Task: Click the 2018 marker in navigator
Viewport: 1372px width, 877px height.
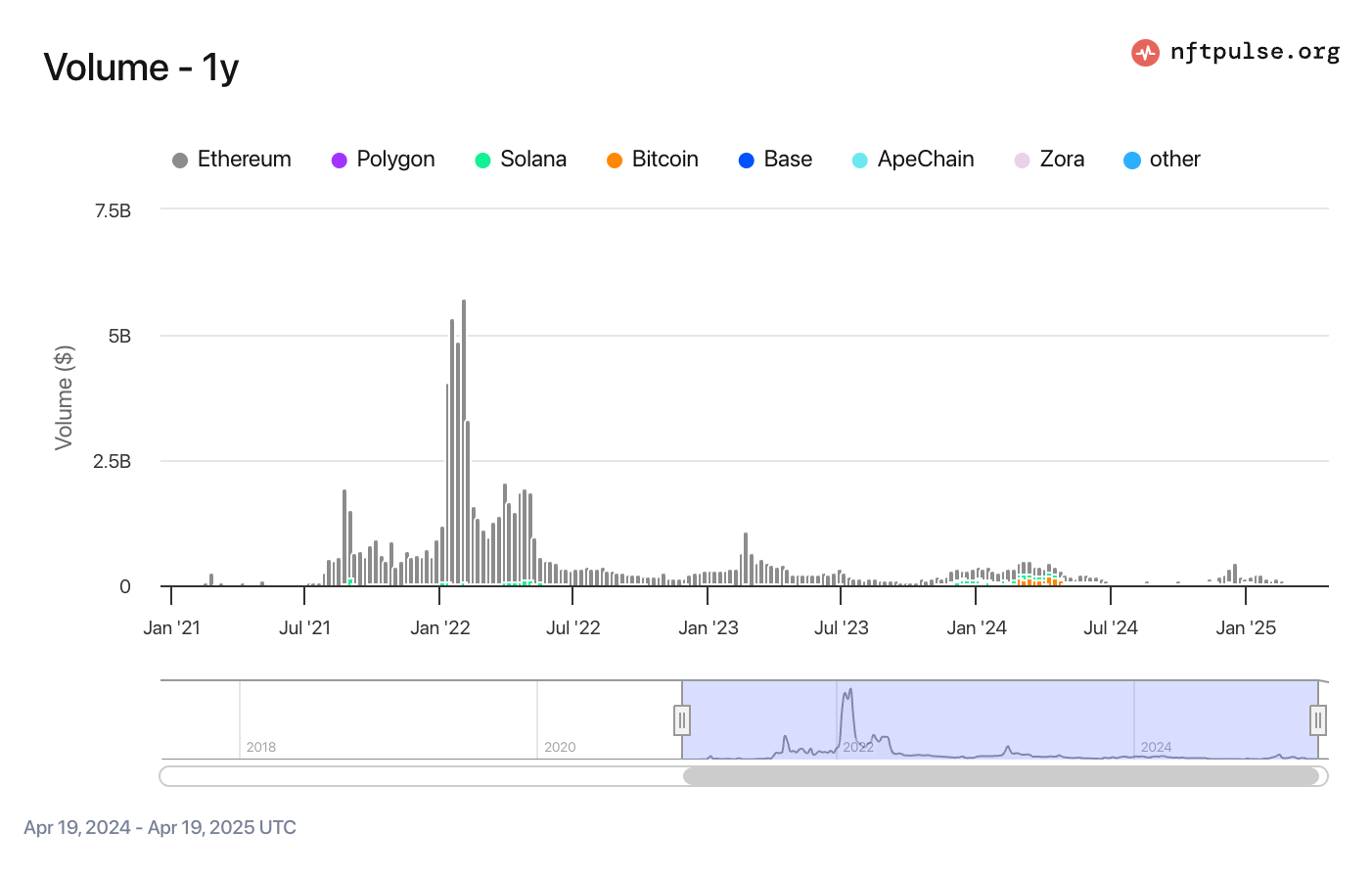Action: point(261,747)
